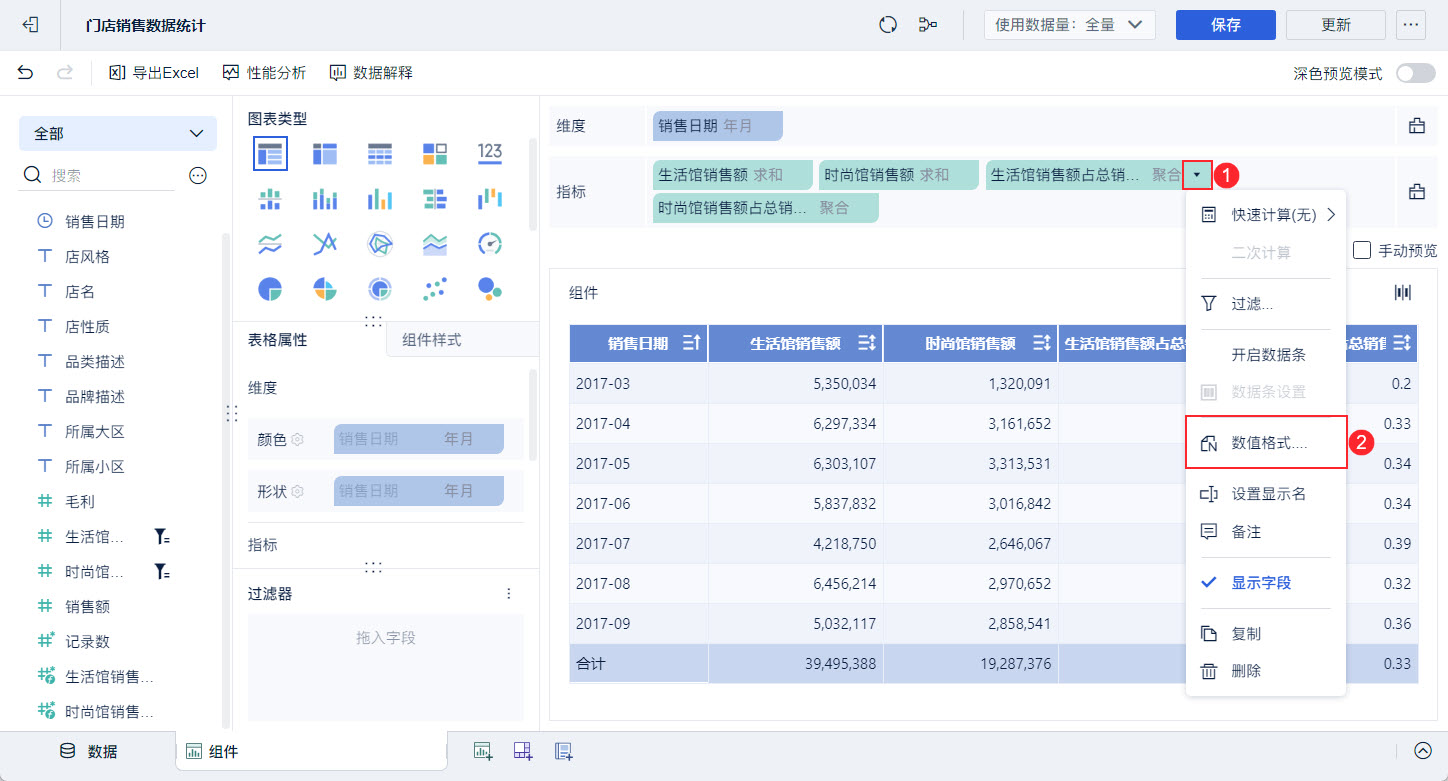This screenshot has height=781, width=1448.
Task: Click the add-dashboard grid icon in bottom bar
Action: pos(523,751)
